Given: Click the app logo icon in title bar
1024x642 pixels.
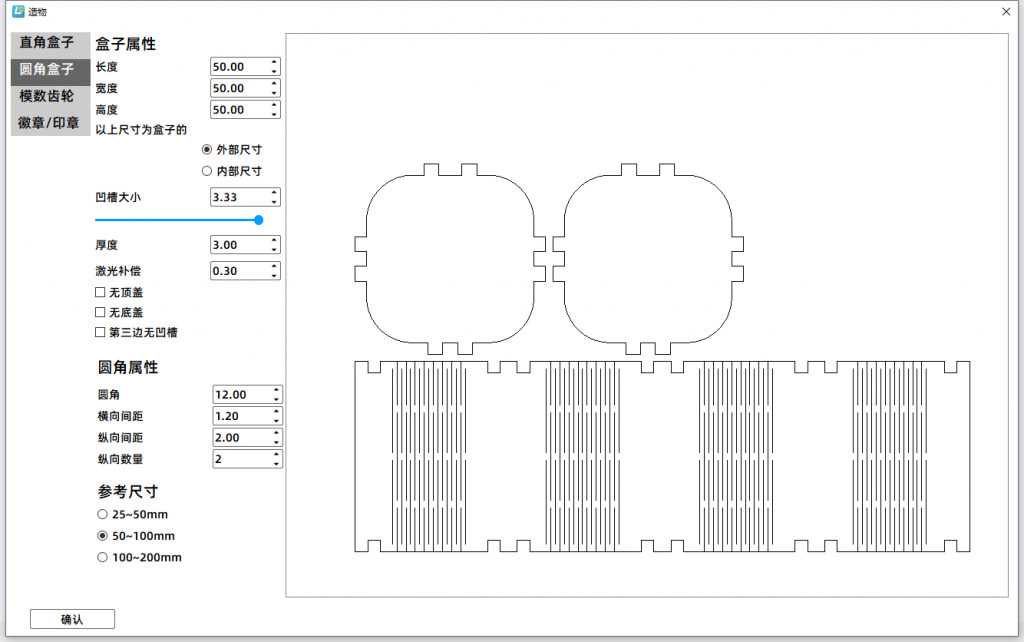Looking at the screenshot, I should point(17,11).
